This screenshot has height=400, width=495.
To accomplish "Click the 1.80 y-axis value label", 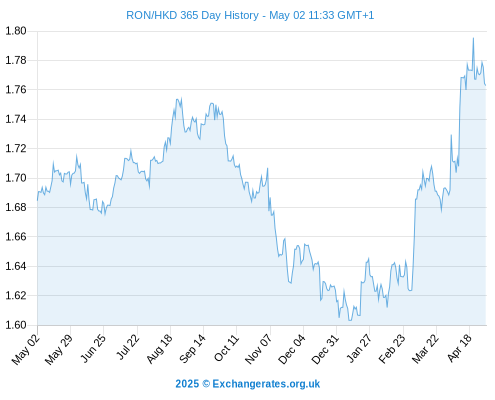I will pos(16,31).
